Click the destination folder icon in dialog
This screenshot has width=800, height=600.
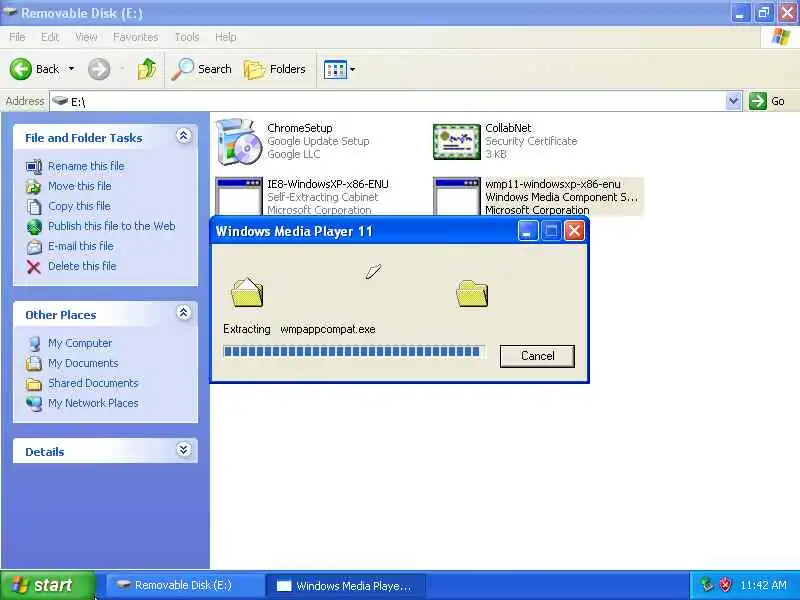(472, 293)
